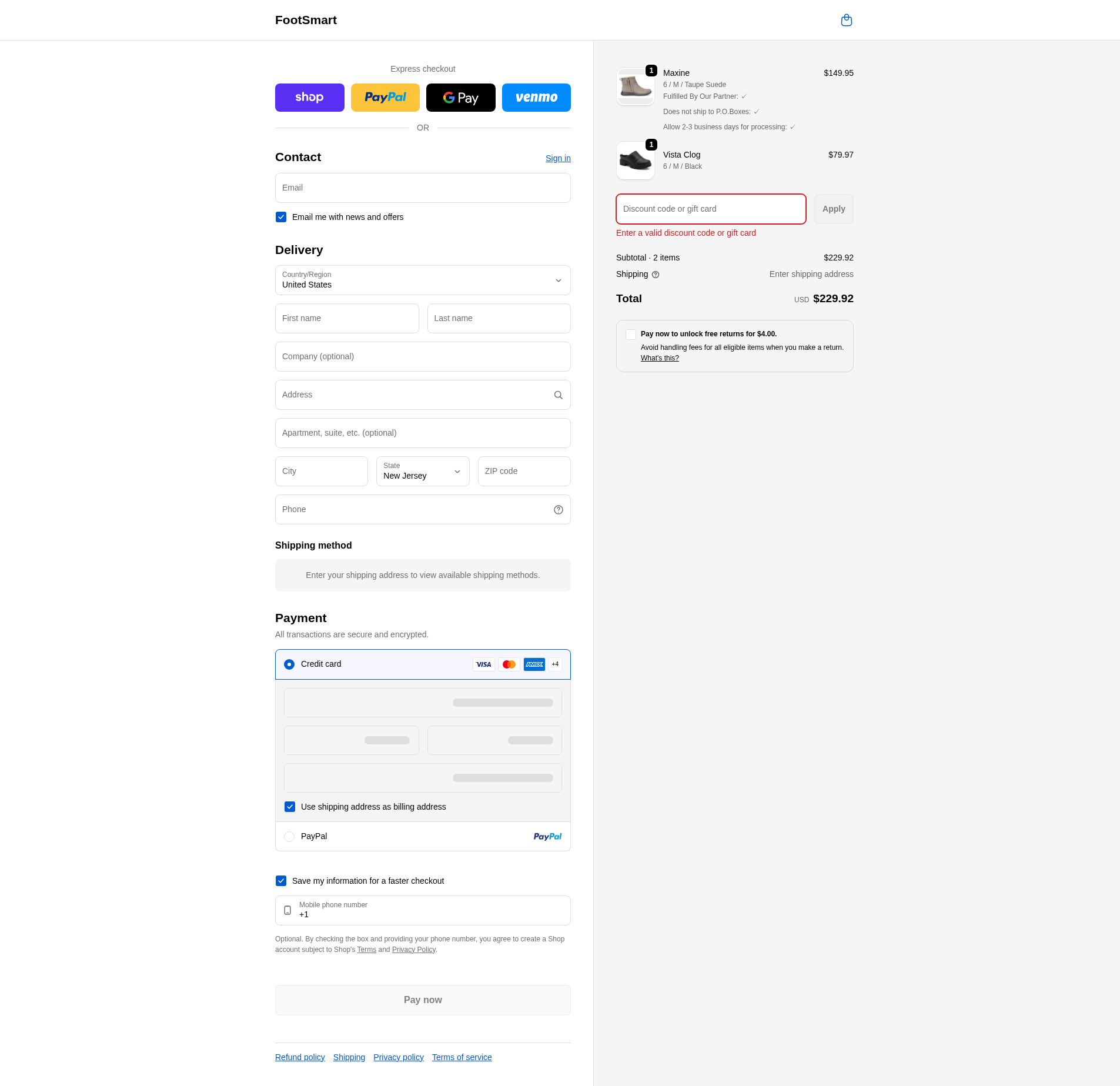Select the Venmo express checkout button
This screenshot has width=1120, height=1086.
(x=536, y=98)
